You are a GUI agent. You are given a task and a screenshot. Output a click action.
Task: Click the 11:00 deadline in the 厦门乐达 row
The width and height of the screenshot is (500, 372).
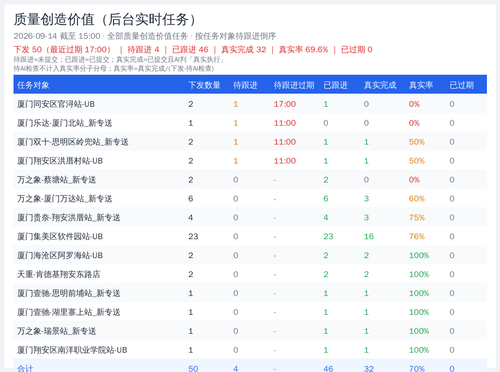285,123
